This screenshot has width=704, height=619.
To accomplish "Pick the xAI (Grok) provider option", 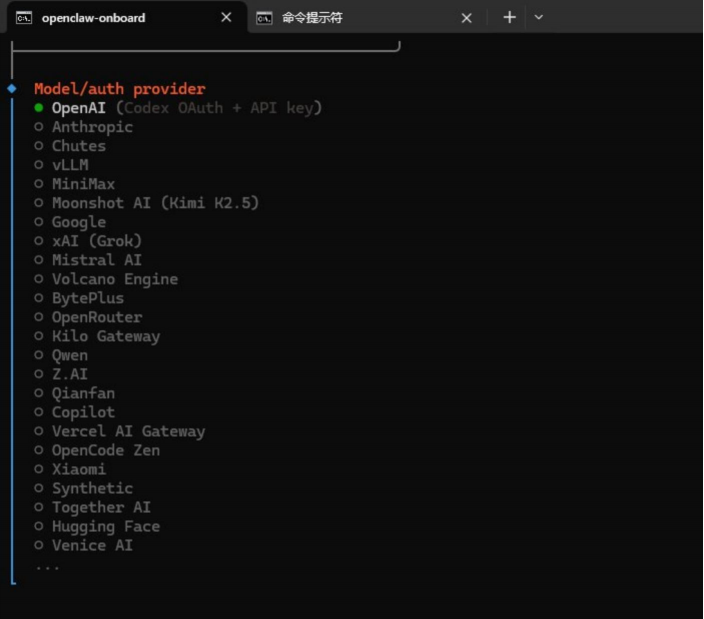I will pyautogui.click(x=39, y=241).
